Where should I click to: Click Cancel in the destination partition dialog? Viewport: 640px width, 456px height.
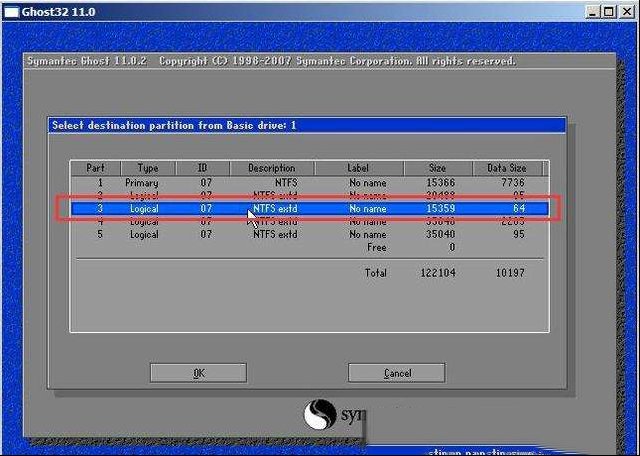(397, 373)
